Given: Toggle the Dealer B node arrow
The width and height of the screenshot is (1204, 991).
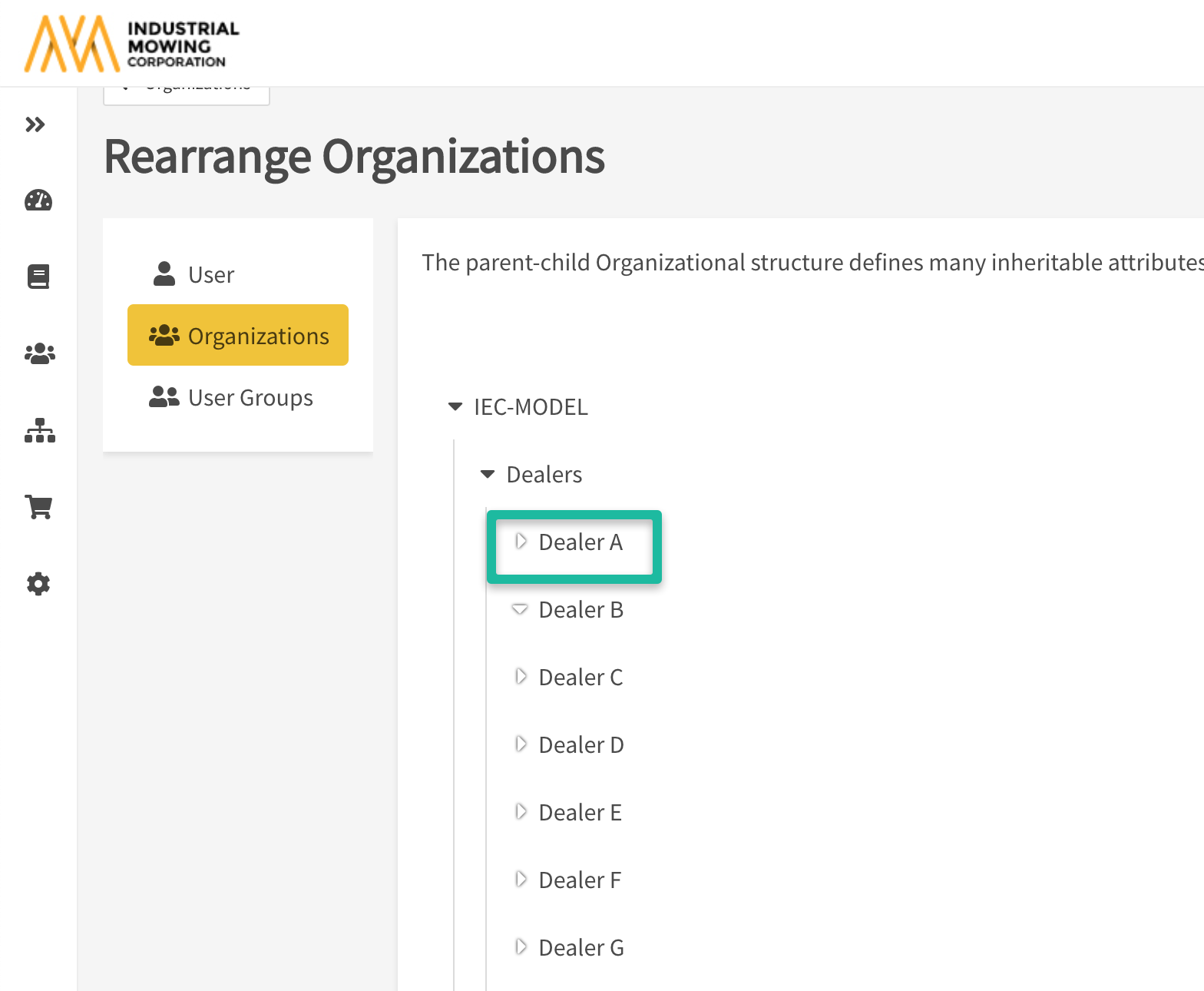Looking at the screenshot, I should tap(520, 609).
